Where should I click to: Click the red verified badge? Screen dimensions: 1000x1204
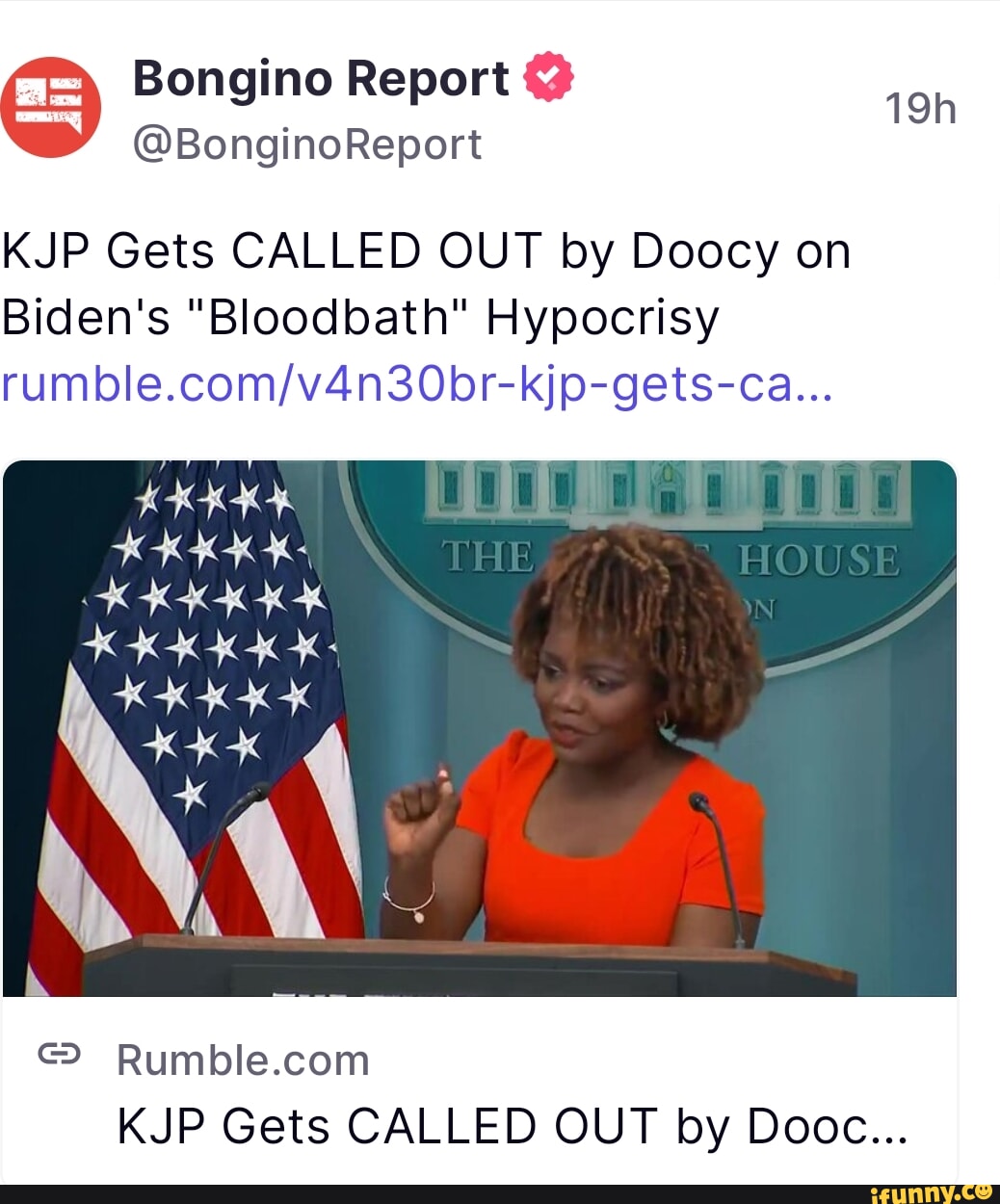pos(548,78)
